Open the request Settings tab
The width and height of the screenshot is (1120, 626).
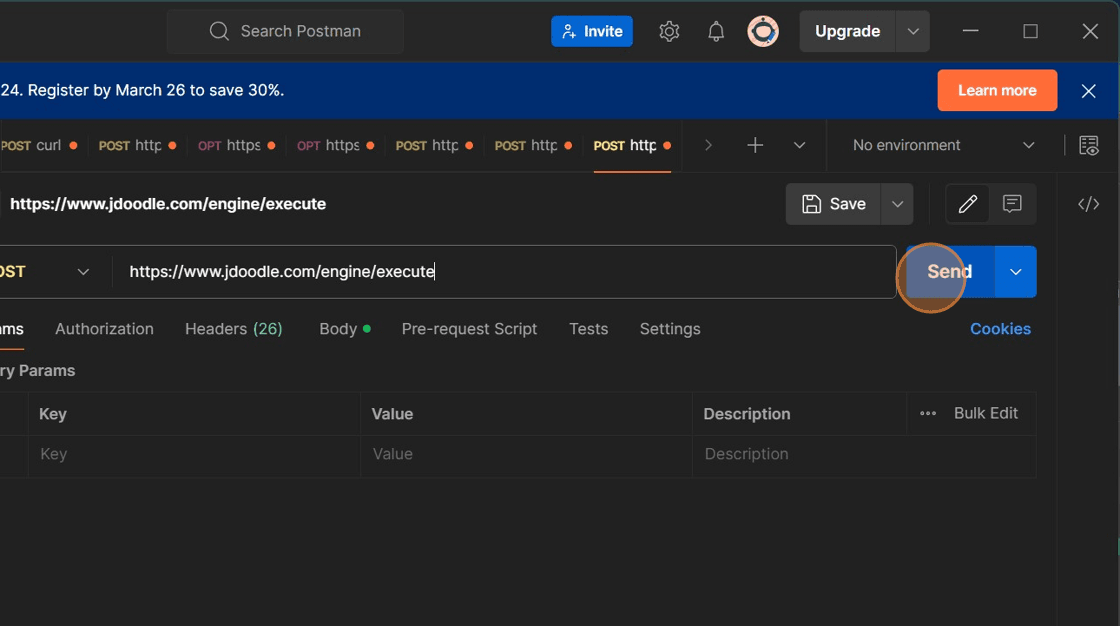click(670, 329)
